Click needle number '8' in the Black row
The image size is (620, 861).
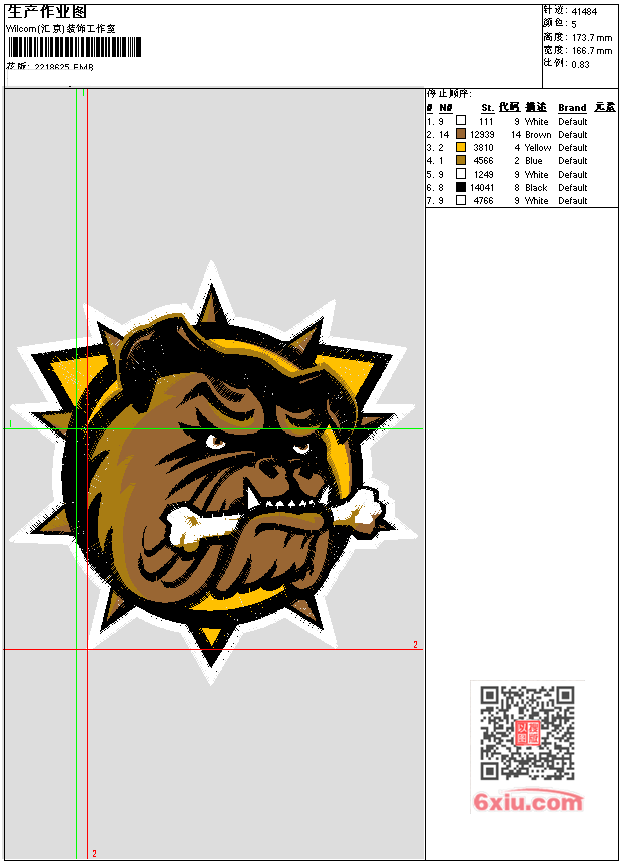pyautogui.click(x=440, y=188)
